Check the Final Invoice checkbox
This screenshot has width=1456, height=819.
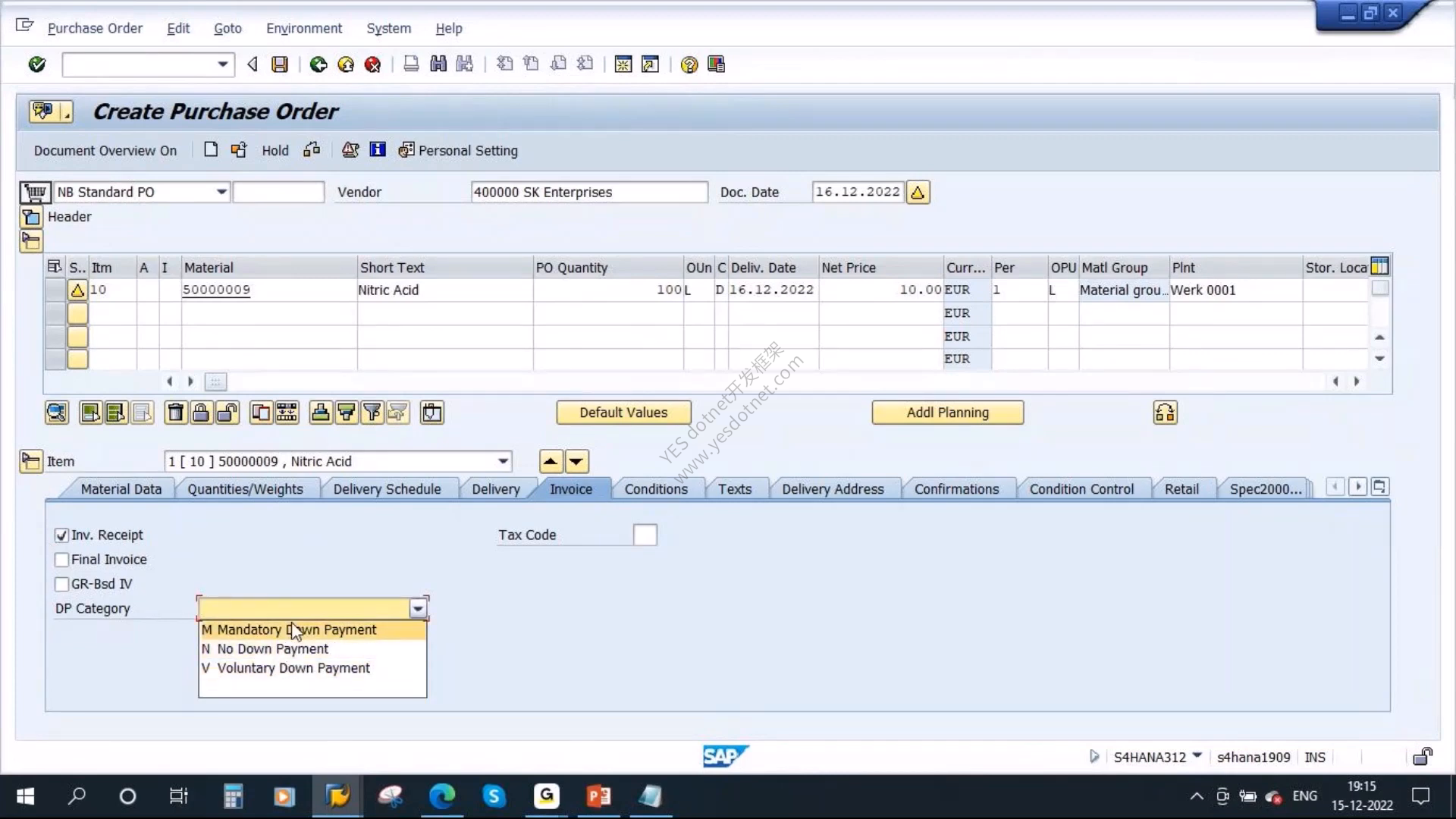(x=62, y=560)
